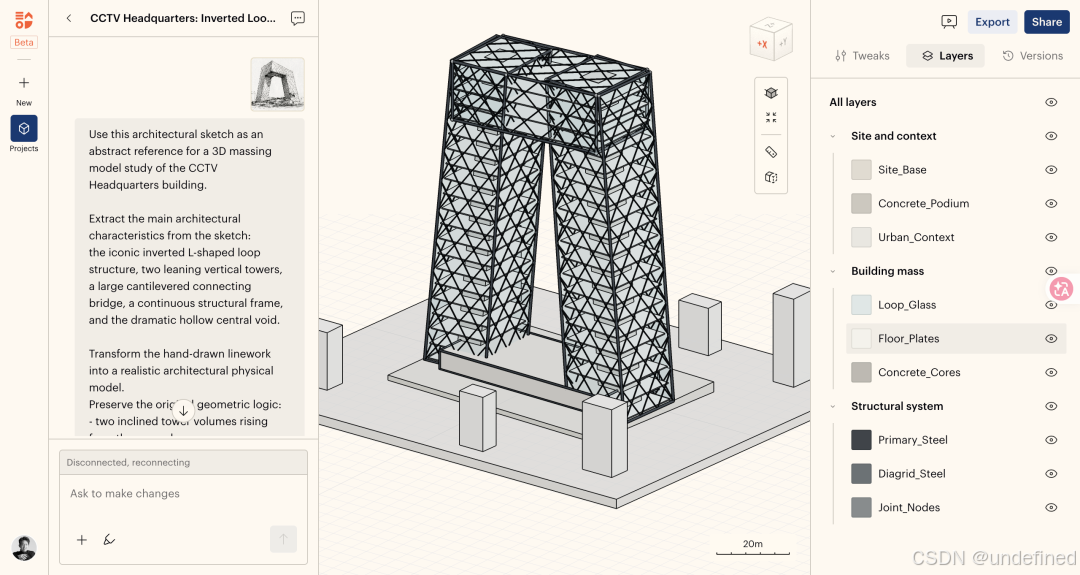Viewport: 1080px width, 575px height.
Task: Click the Loop_Glass color swatch
Action: pyautogui.click(x=861, y=305)
